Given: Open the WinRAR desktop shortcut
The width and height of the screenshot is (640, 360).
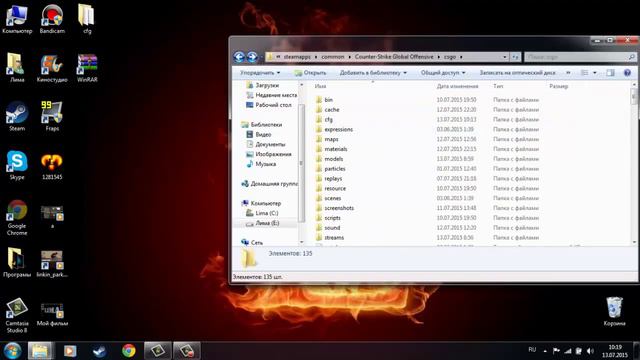Looking at the screenshot, I should coord(87,67).
